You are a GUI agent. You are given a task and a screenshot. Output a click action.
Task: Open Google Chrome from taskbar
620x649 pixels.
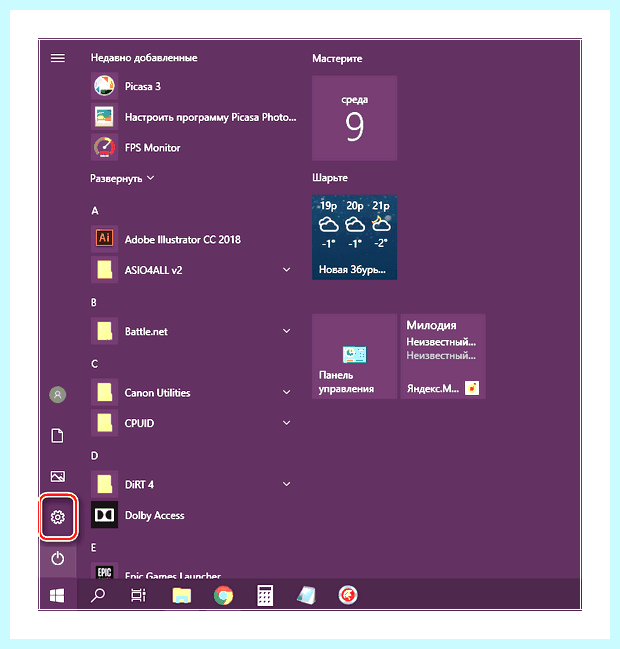[x=223, y=596]
